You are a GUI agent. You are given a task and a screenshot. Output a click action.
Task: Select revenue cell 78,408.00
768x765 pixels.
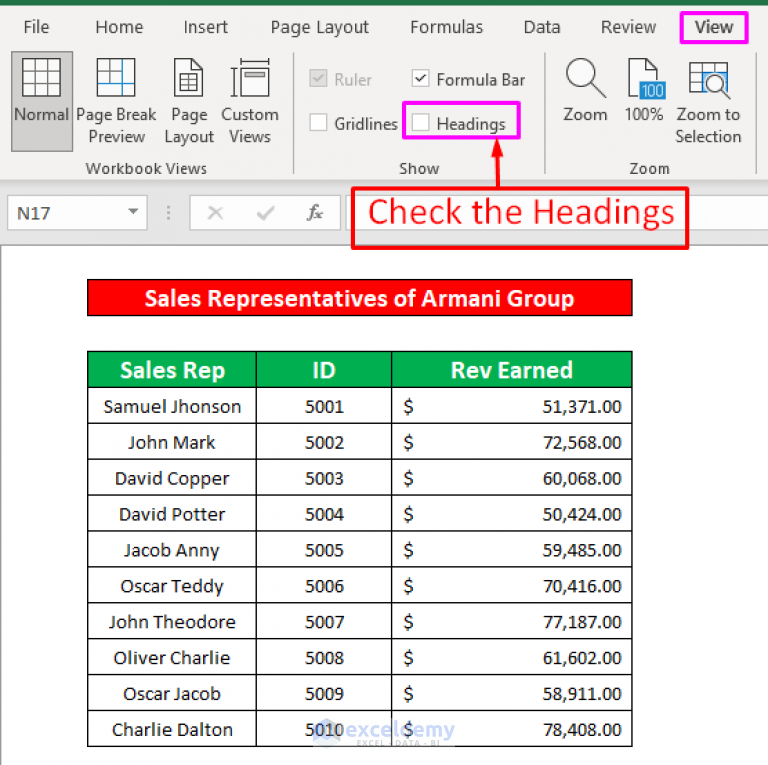point(512,729)
